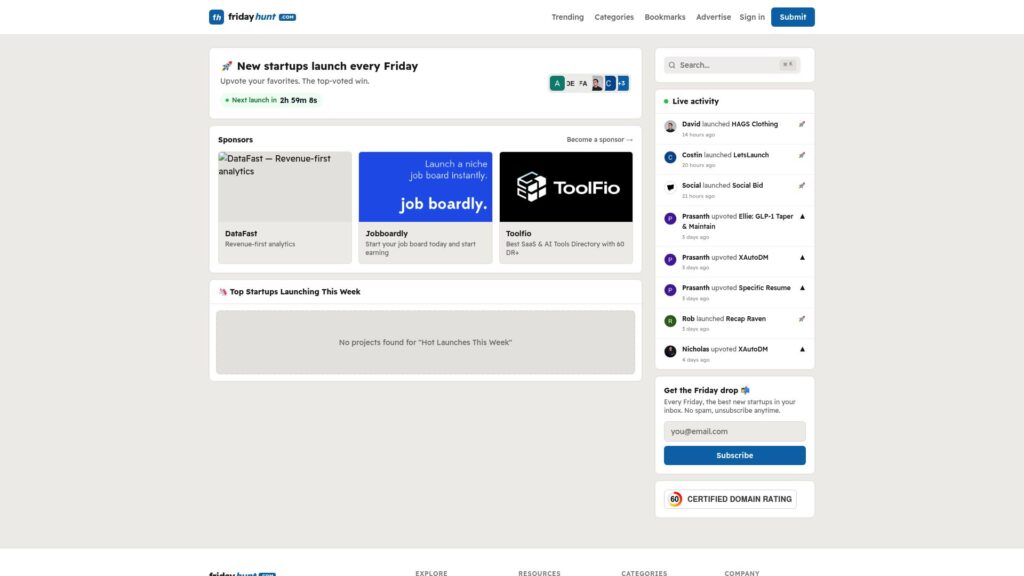
Task: Open HAGS Clothing in Live activity
Action: point(754,124)
